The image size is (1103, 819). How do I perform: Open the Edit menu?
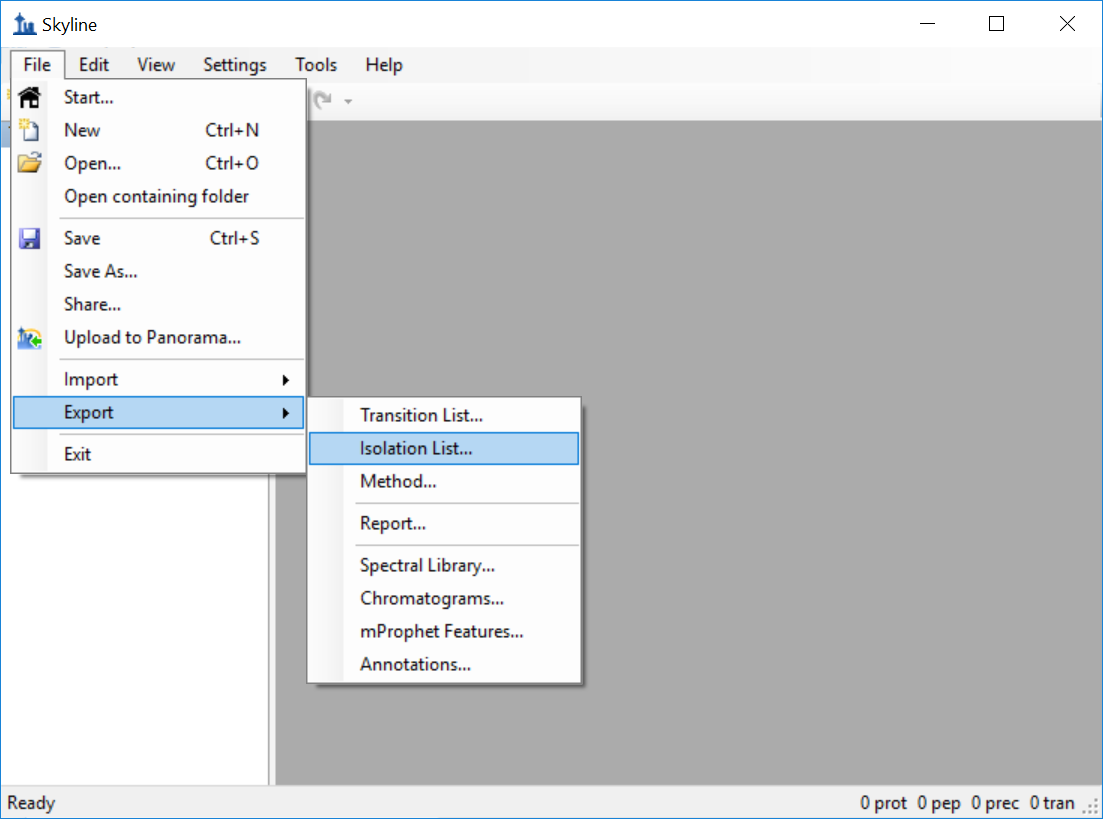tap(94, 65)
